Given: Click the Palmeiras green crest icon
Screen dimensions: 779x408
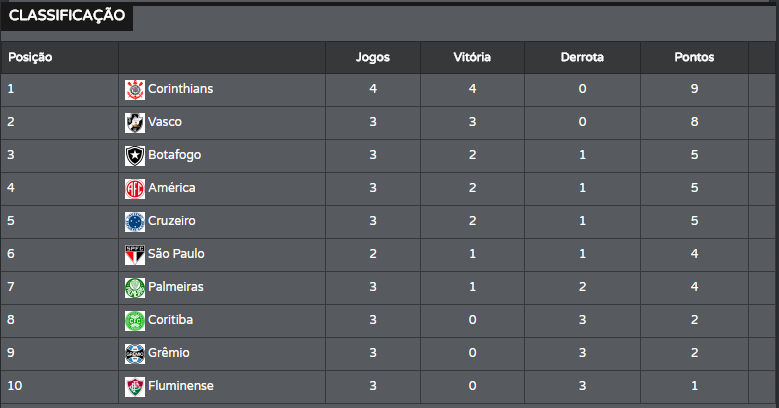Looking at the screenshot, I should [134, 288].
